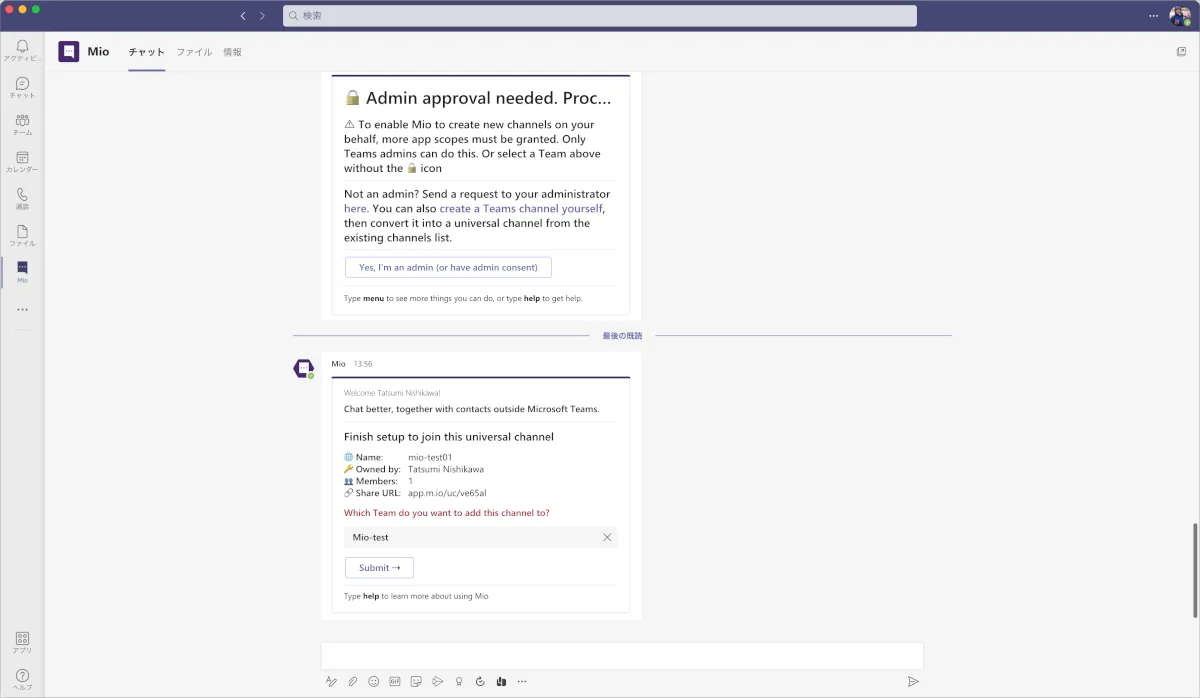
Task: Open the text Format options
Action: click(331, 682)
